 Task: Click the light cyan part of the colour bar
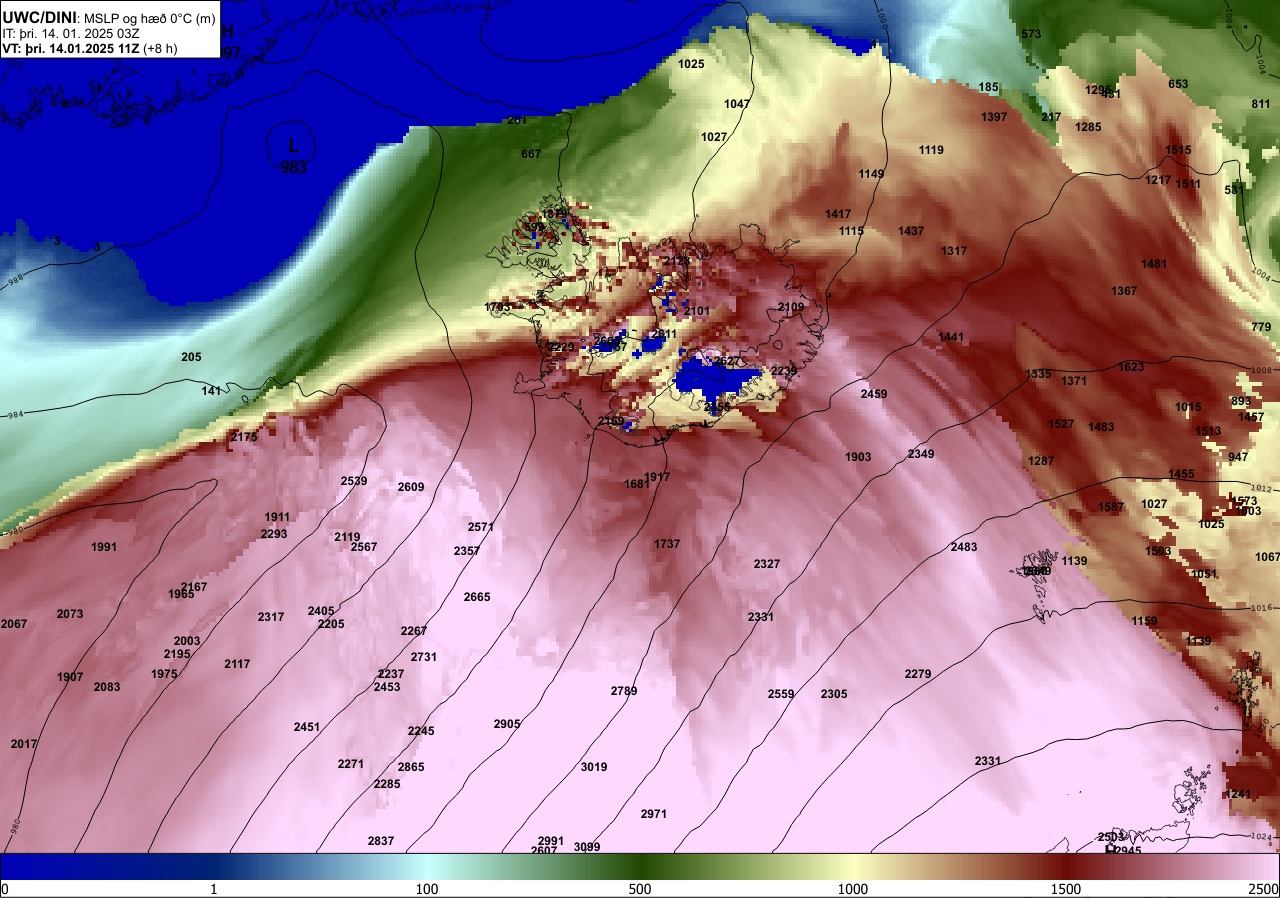tap(427, 866)
